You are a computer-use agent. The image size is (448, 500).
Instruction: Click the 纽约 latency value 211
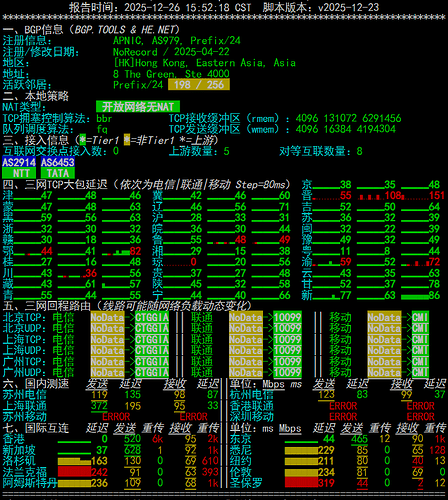tap(326, 461)
